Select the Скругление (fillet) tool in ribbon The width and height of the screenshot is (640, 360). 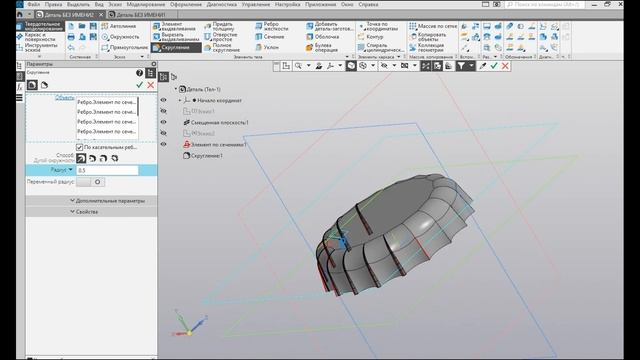click(176, 48)
